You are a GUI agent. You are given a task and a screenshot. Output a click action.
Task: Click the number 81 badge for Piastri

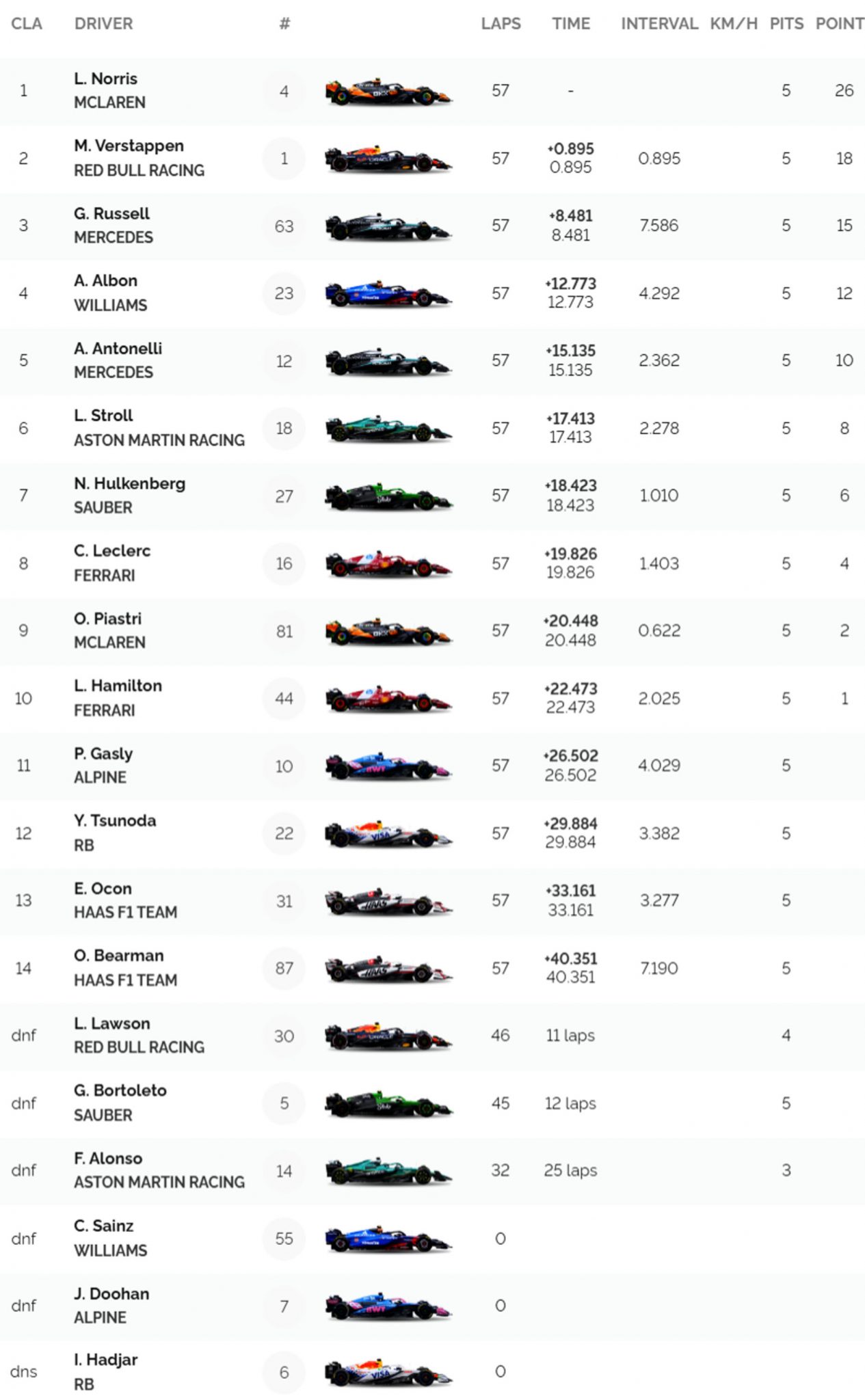[x=284, y=632]
